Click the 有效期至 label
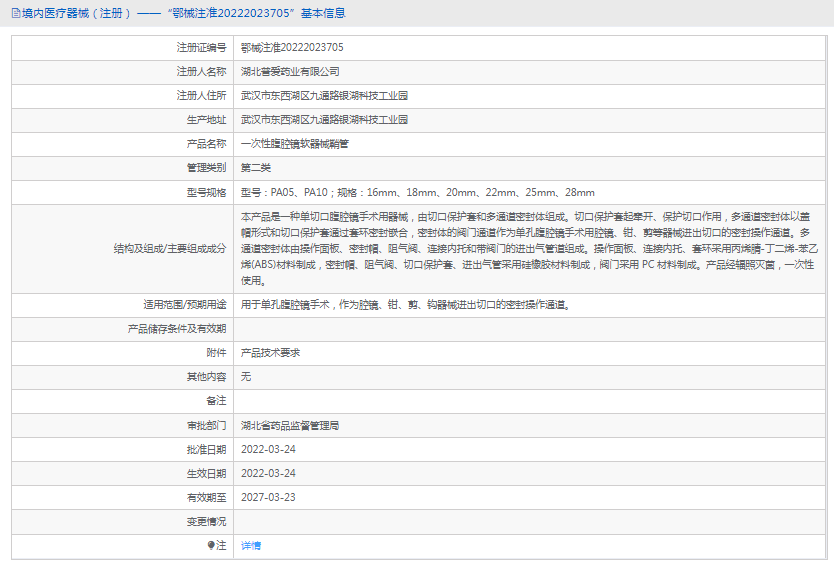 point(206,497)
